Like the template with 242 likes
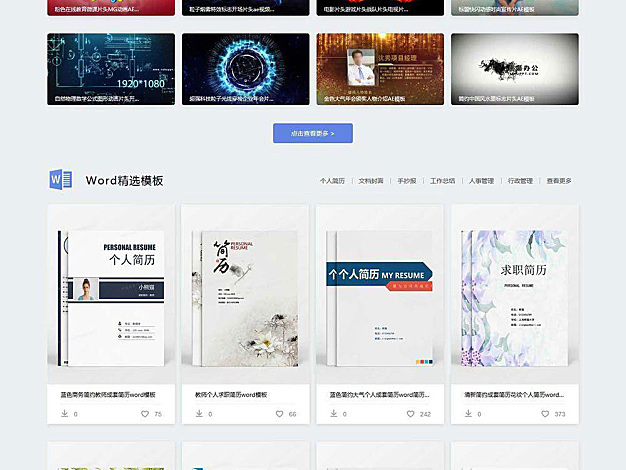 tap(410, 414)
